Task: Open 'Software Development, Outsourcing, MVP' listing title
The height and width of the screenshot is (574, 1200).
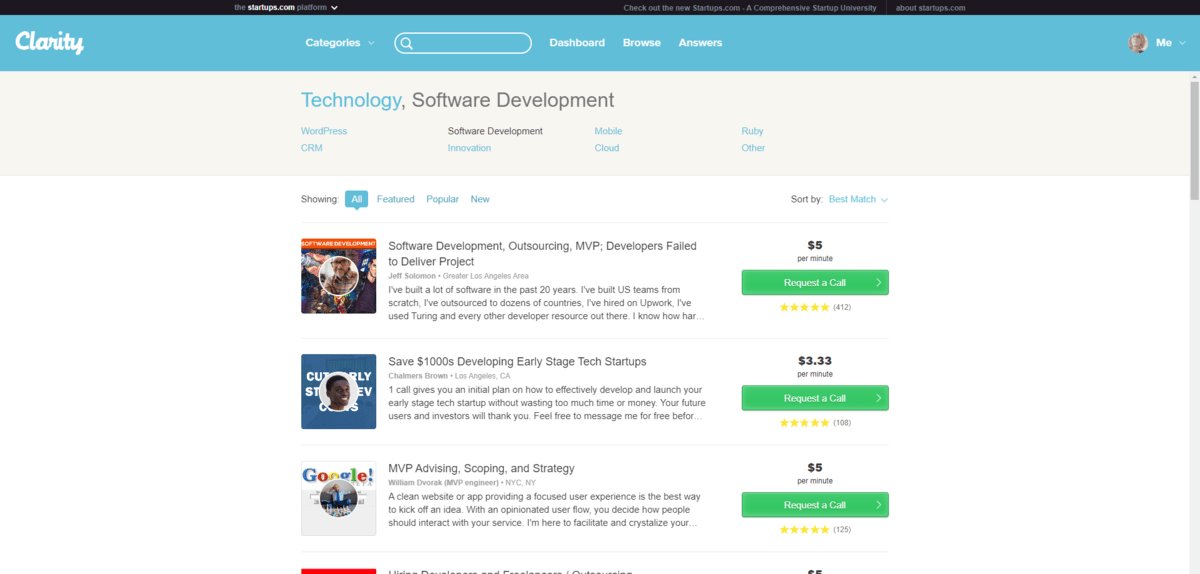Action: coord(542,253)
